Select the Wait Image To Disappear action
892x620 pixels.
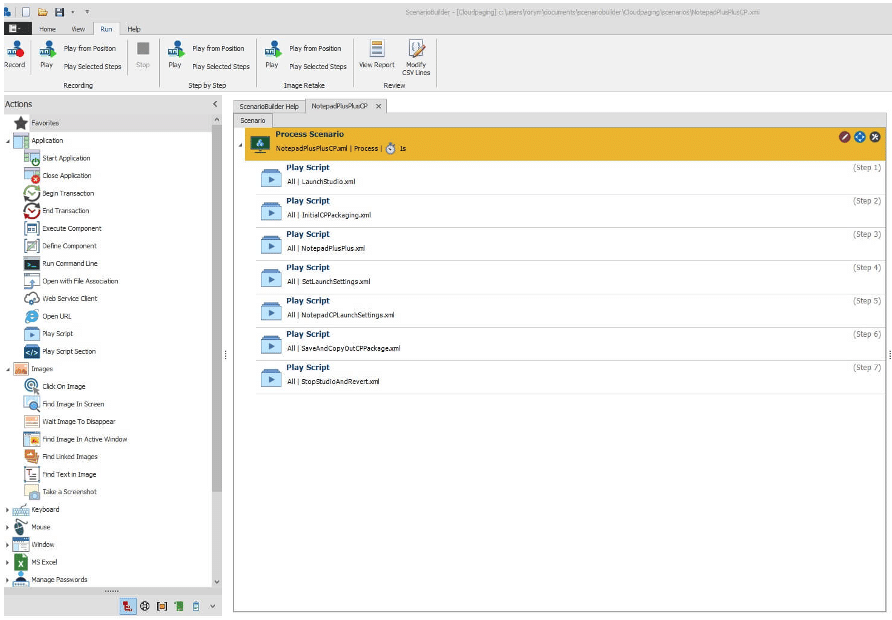69,421
